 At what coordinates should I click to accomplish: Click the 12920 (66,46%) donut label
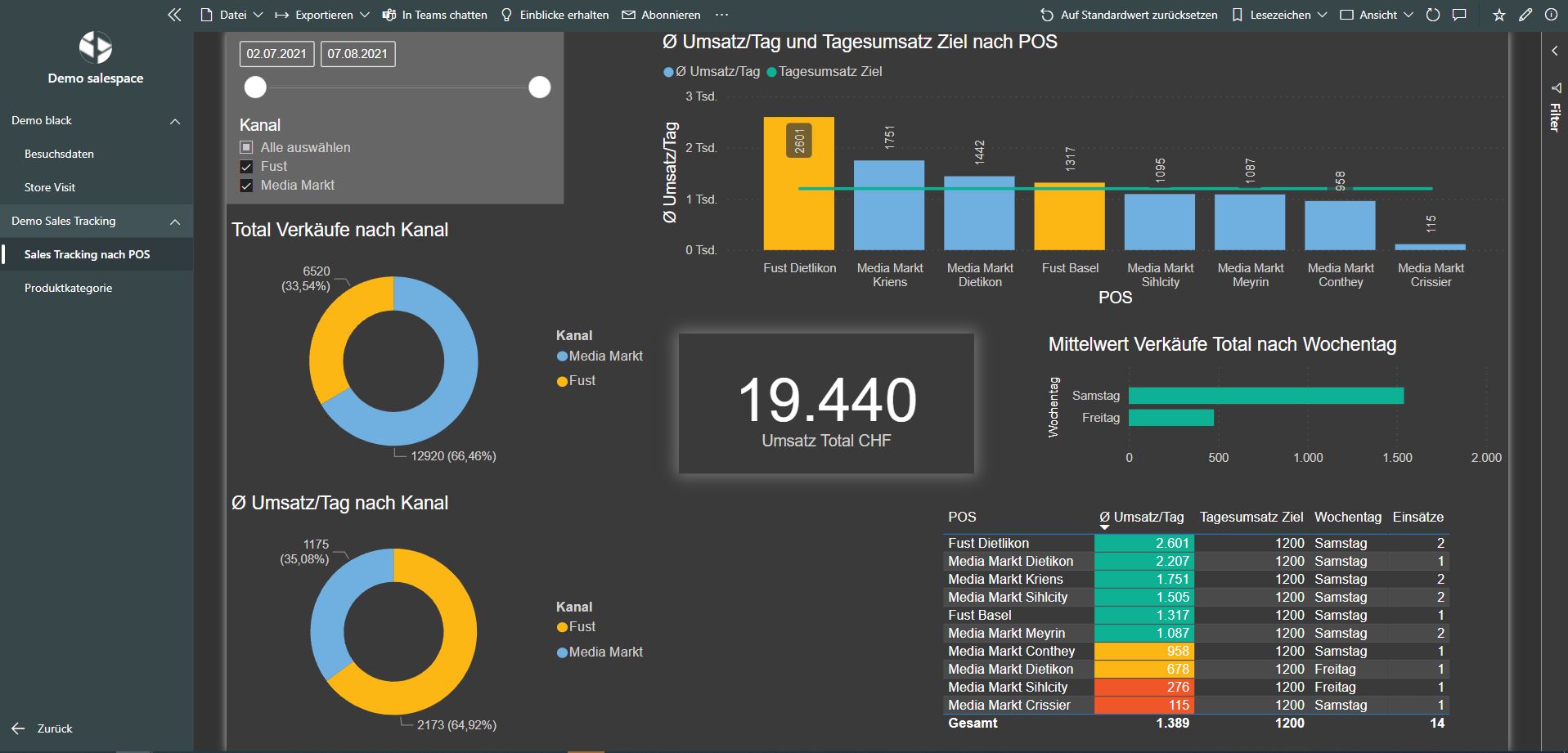pyautogui.click(x=453, y=456)
